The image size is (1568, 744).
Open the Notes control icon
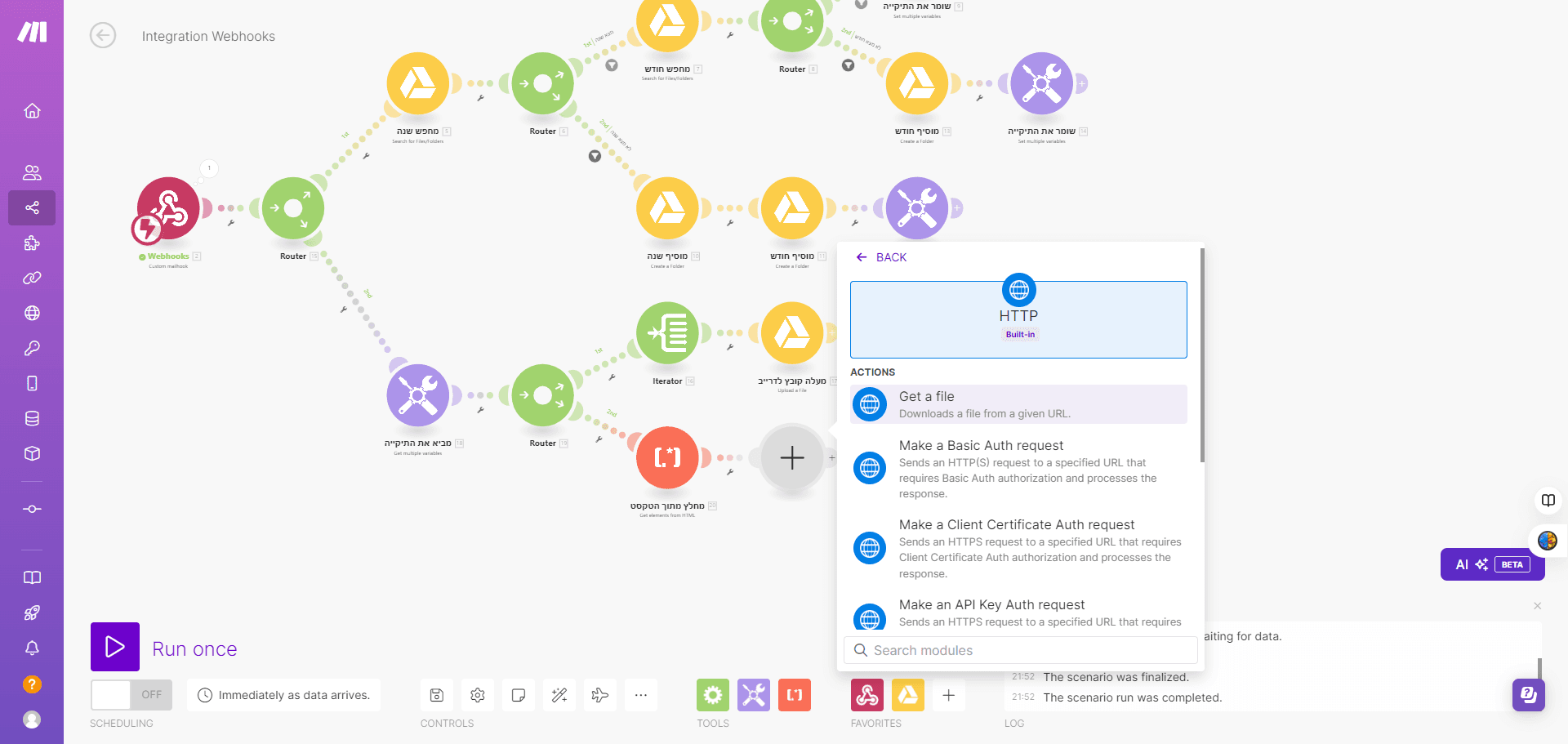(519, 695)
